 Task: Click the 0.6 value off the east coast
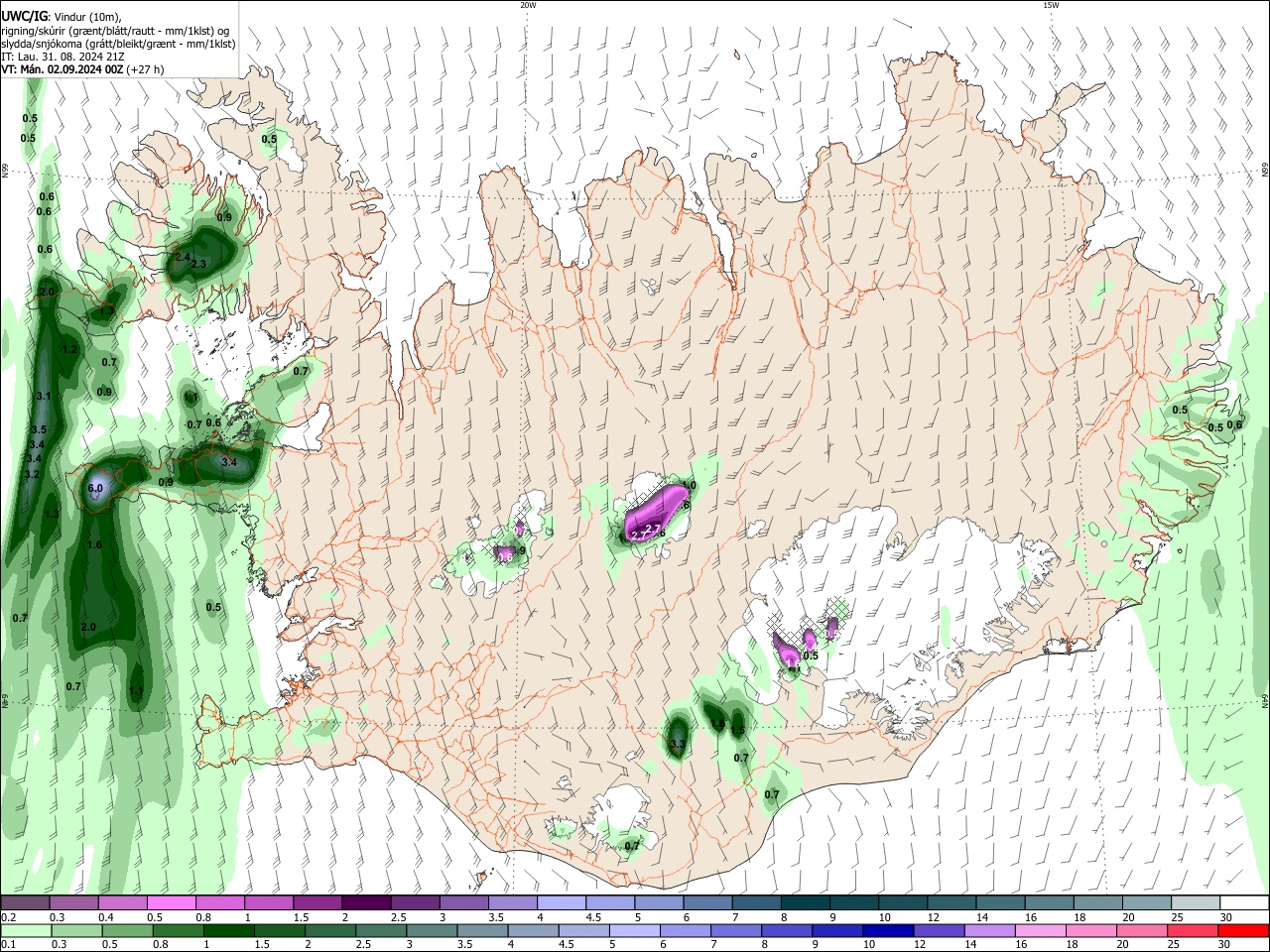pyautogui.click(x=1234, y=424)
